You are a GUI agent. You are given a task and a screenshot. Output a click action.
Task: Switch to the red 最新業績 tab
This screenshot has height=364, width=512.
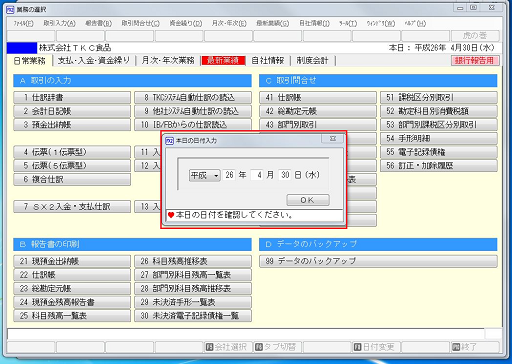click(x=223, y=61)
